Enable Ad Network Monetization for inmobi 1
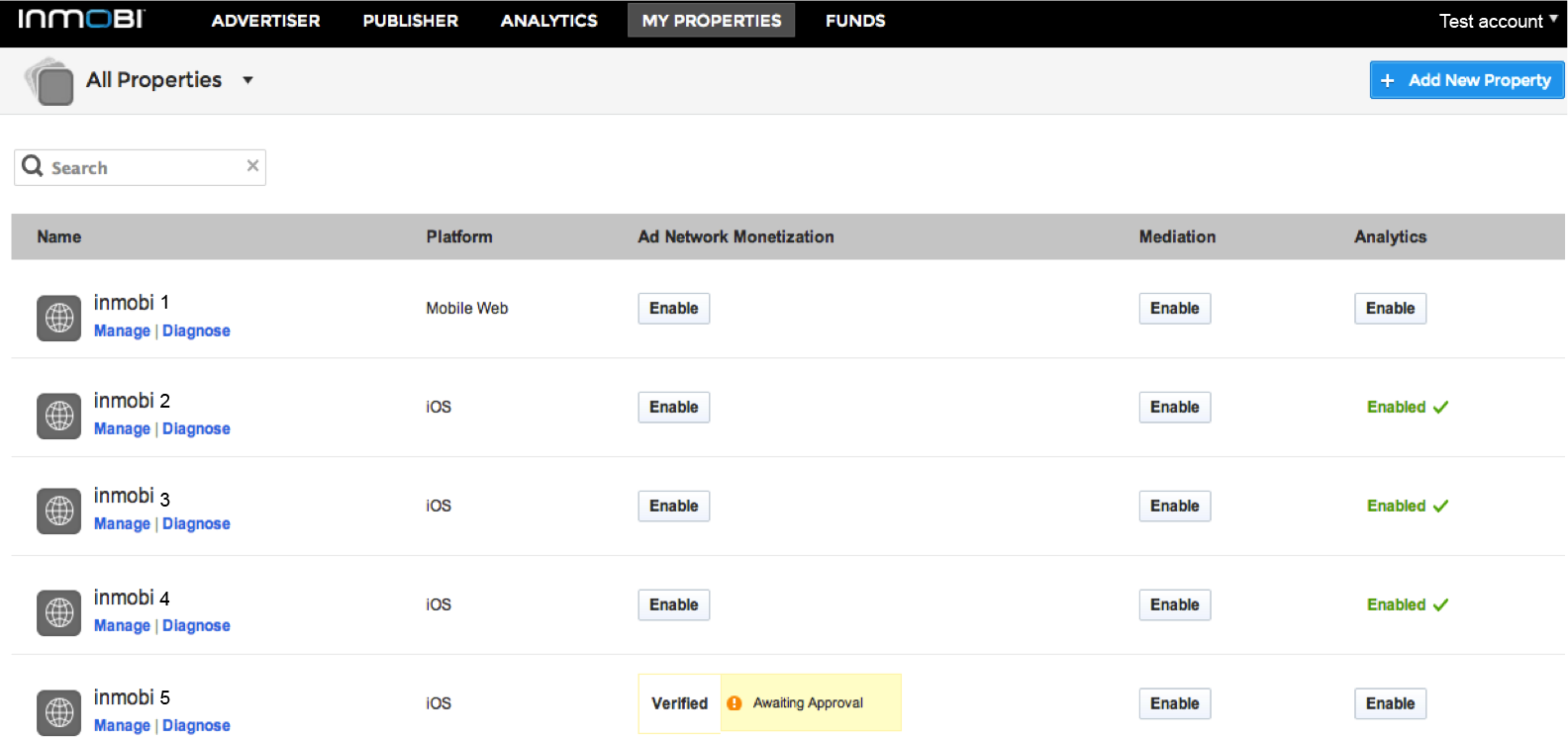Viewport: 1568px width, 742px height. 673,309
